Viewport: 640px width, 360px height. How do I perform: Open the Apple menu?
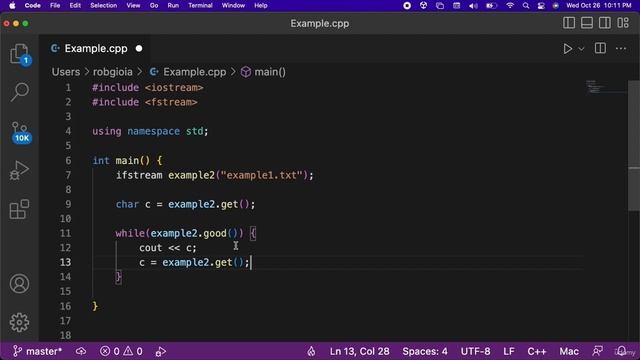(12, 5)
